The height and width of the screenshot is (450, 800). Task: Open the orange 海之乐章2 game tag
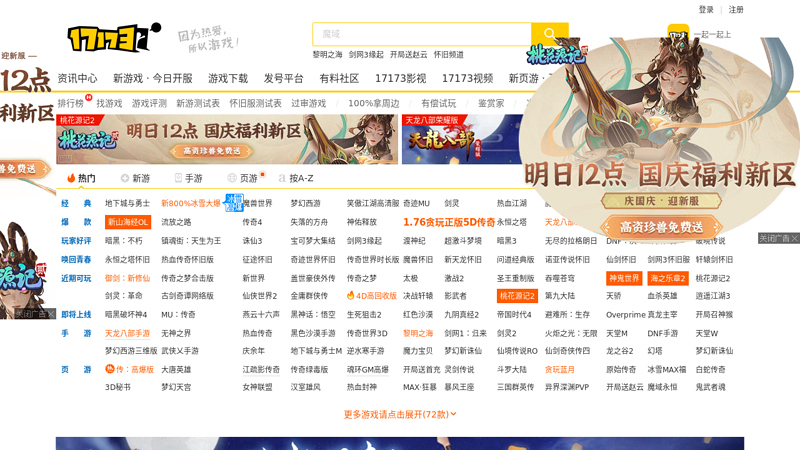tap(668, 278)
